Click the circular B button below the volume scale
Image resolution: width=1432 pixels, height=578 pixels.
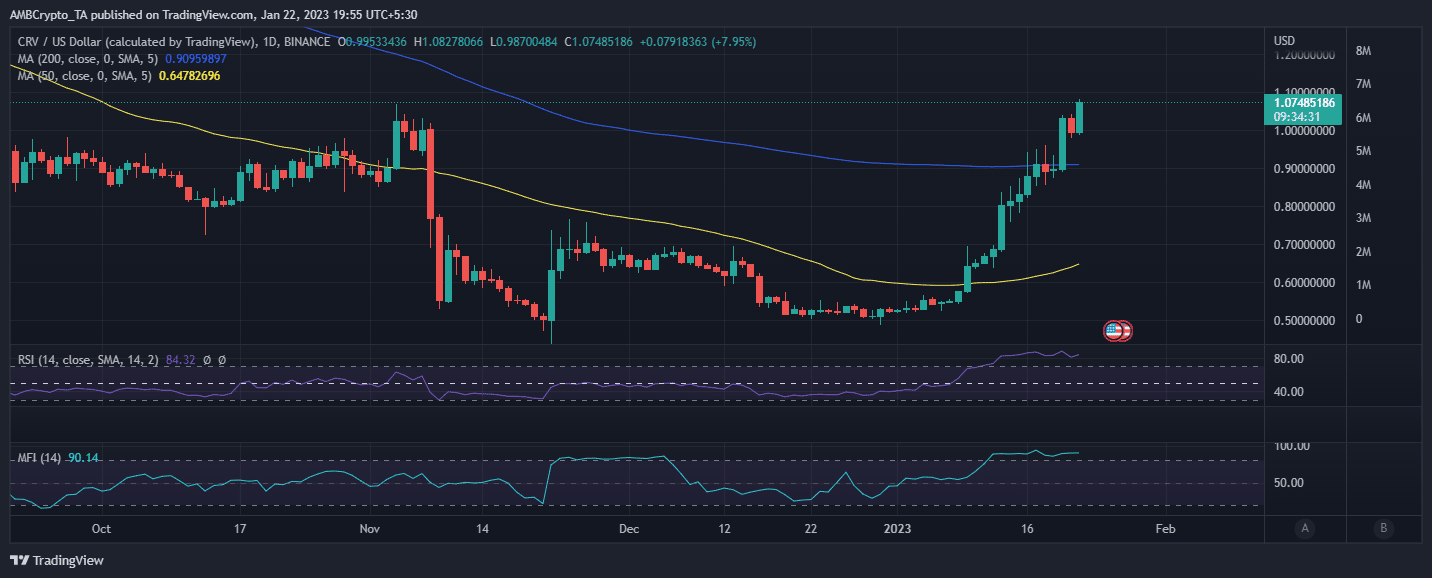[x=1383, y=528]
